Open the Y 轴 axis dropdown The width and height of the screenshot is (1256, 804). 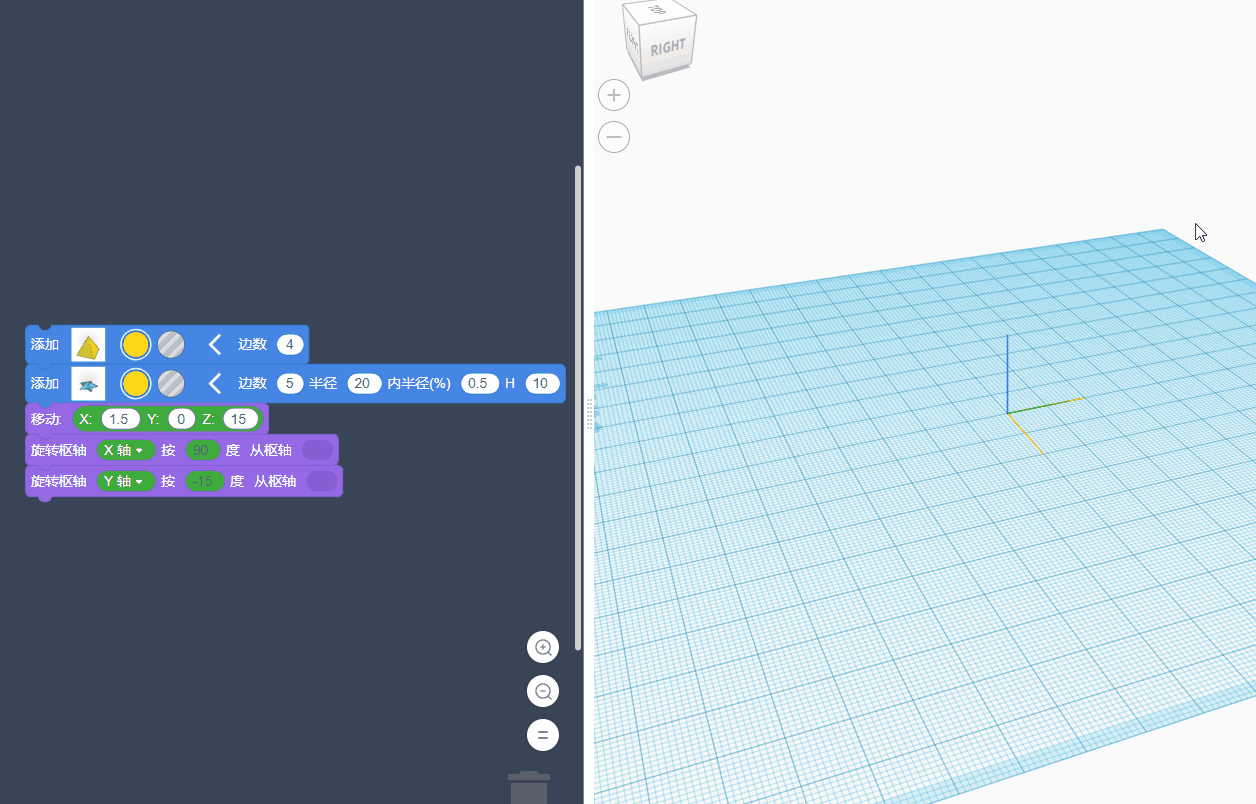tap(125, 481)
